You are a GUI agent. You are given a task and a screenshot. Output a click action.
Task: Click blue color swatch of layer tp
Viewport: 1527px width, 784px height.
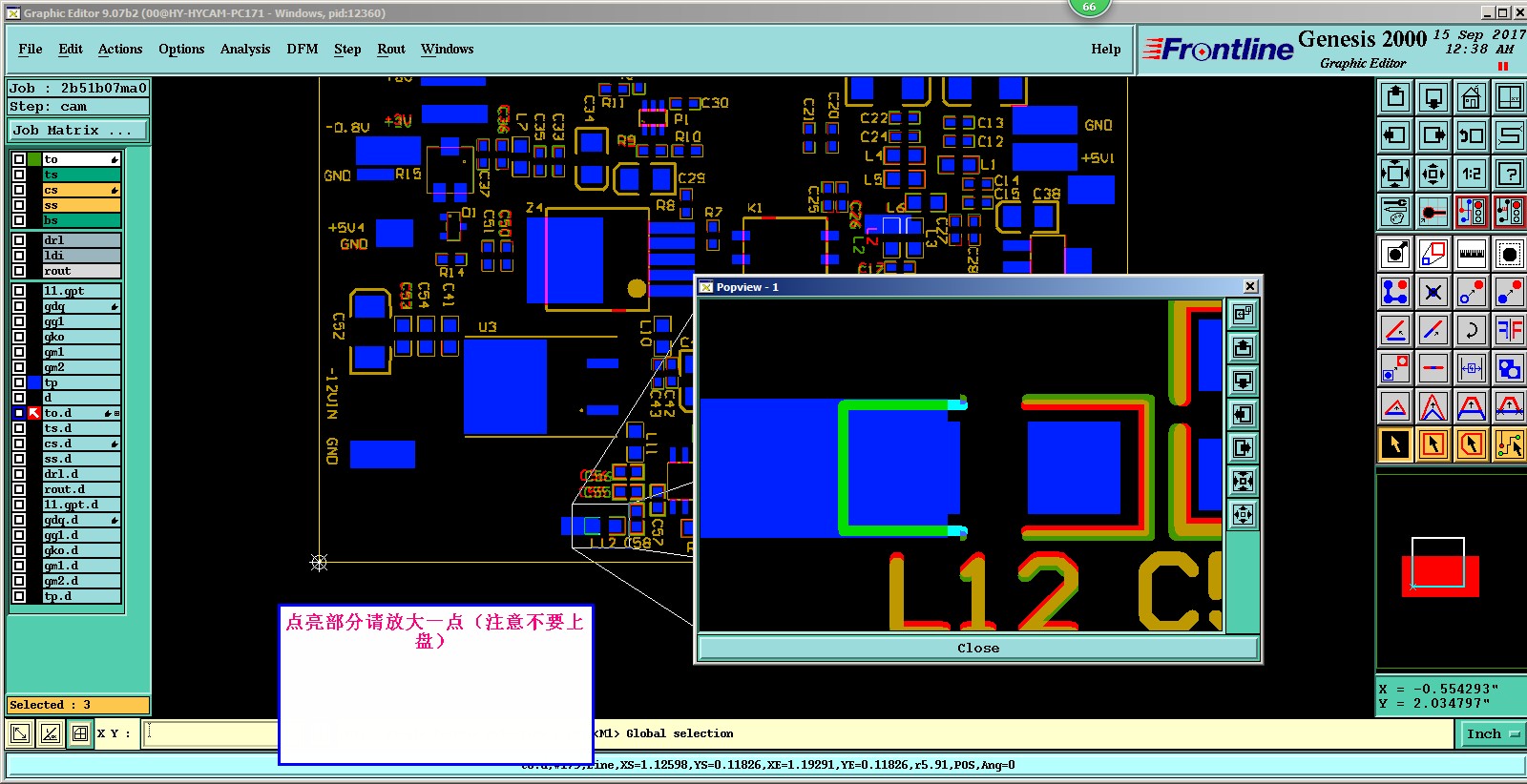[34, 382]
